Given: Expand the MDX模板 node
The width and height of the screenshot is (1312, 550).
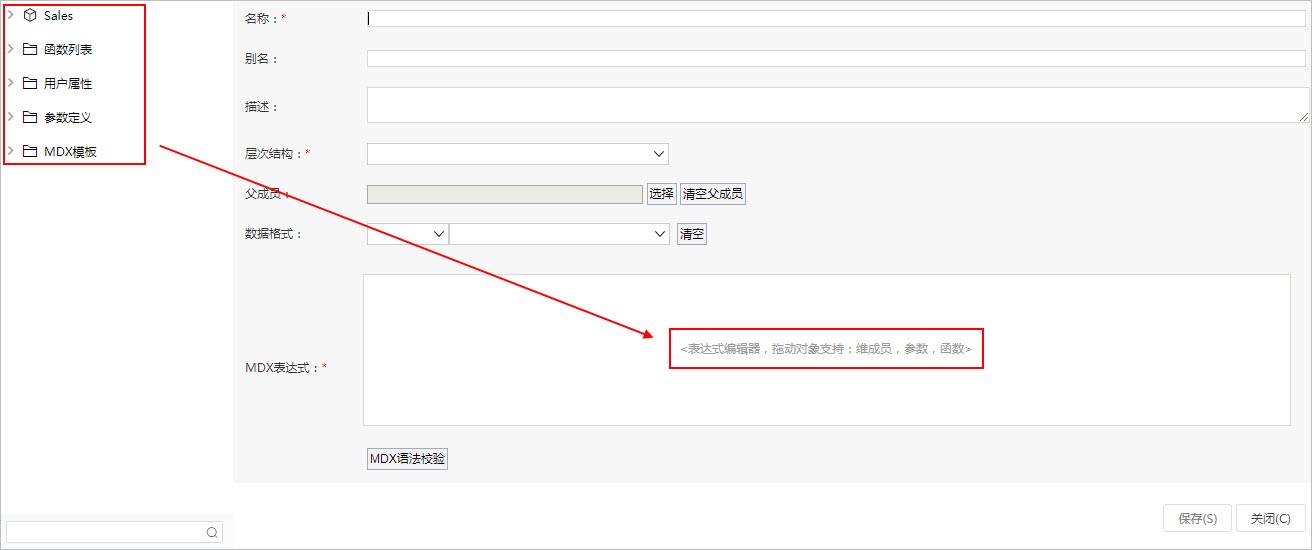Looking at the screenshot, I should point(10,151).
